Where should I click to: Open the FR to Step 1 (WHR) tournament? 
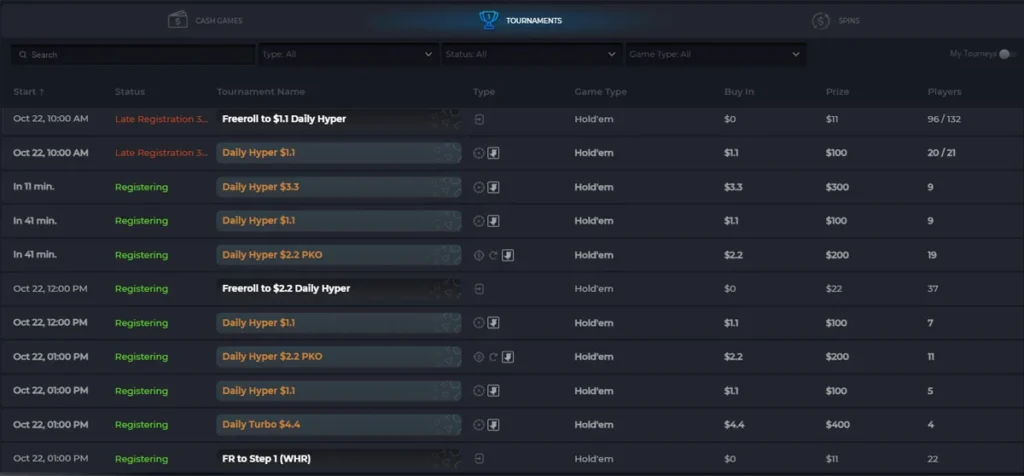(x=339, y=458)
